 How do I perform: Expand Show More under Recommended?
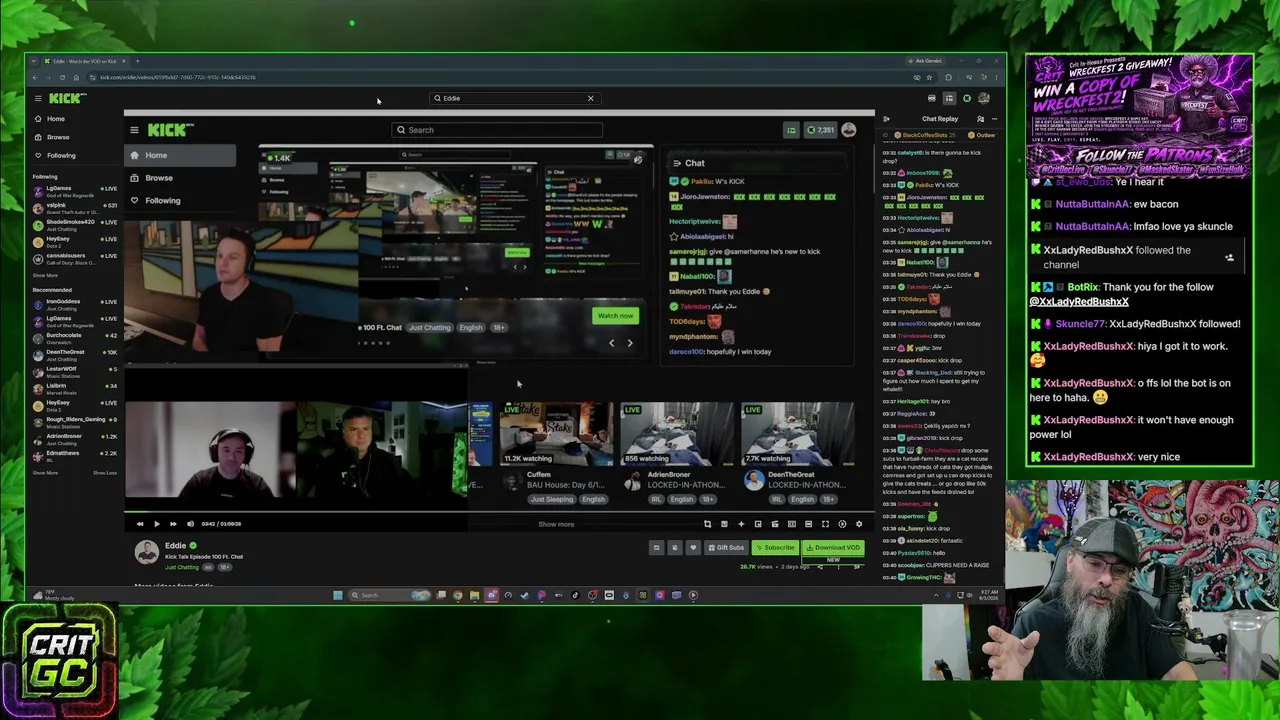45,472
